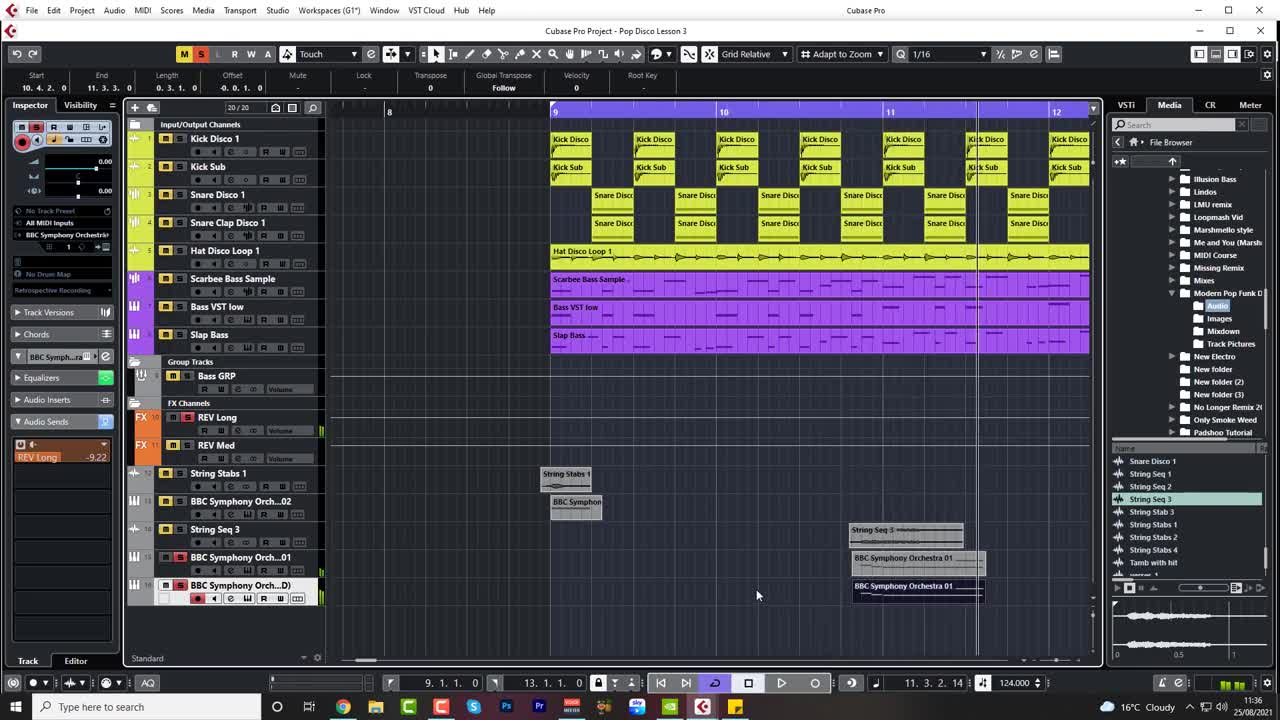Viewport: 1280px width, 720px height.
Task: Expand the Track Versions inspector section
Action: [61, 313]
